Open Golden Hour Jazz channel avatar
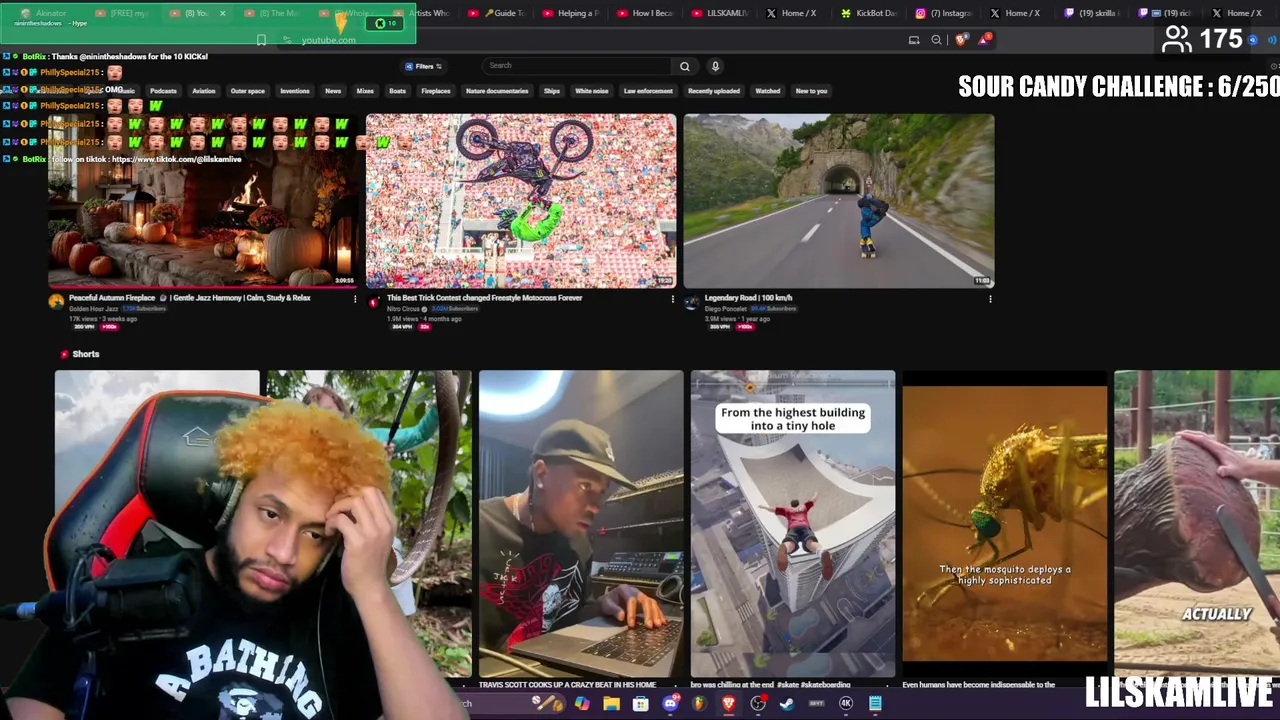 click(x=56, y=301)
